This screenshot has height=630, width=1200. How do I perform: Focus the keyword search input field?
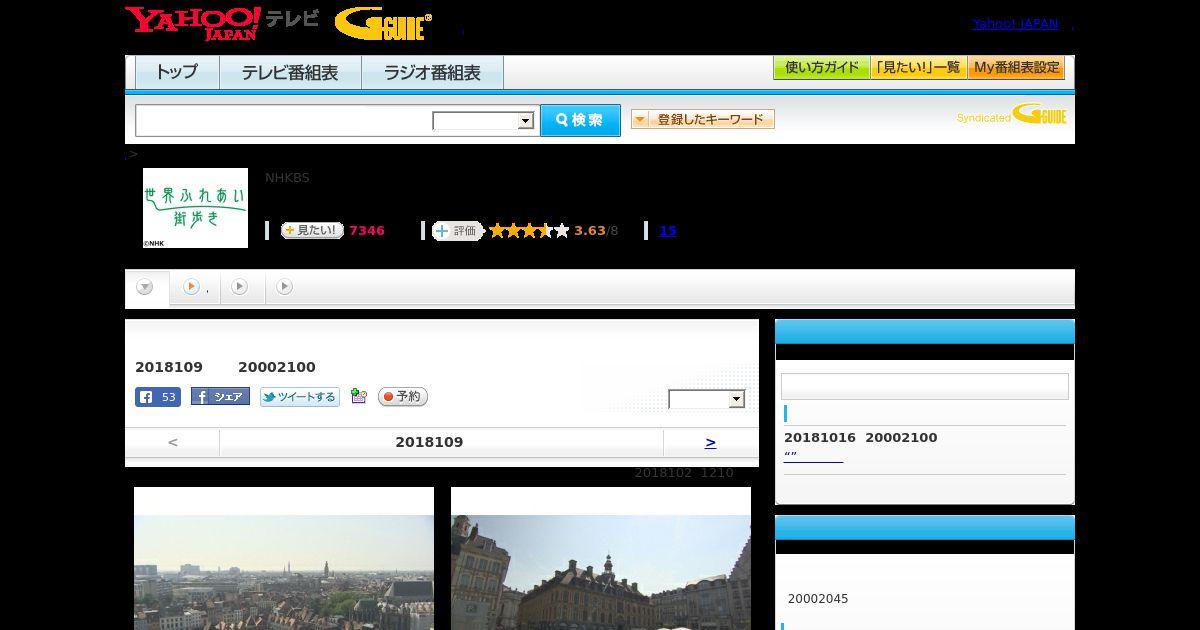pyautogui.click(x=284, y=120)
